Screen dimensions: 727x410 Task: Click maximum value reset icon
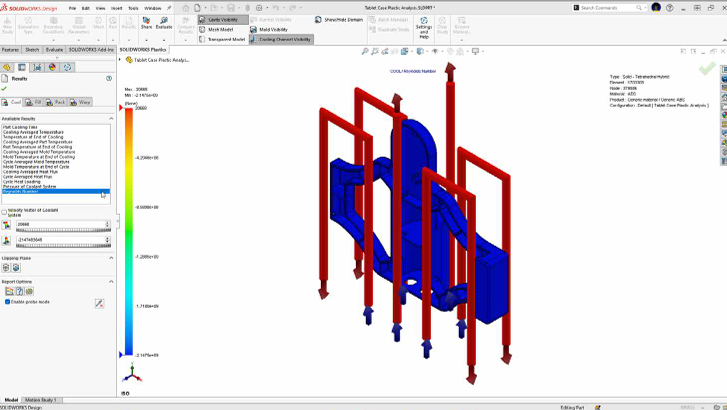coord(6,225)
